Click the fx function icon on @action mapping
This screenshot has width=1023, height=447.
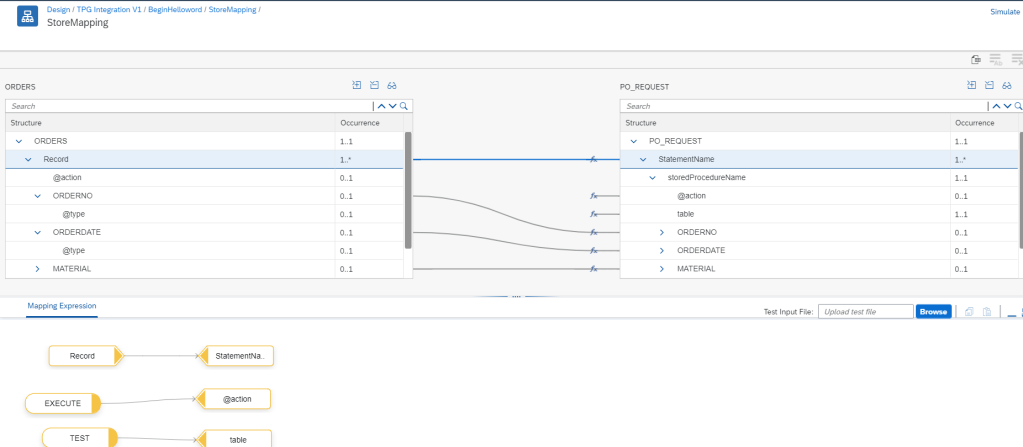click(x=593, y=196)
